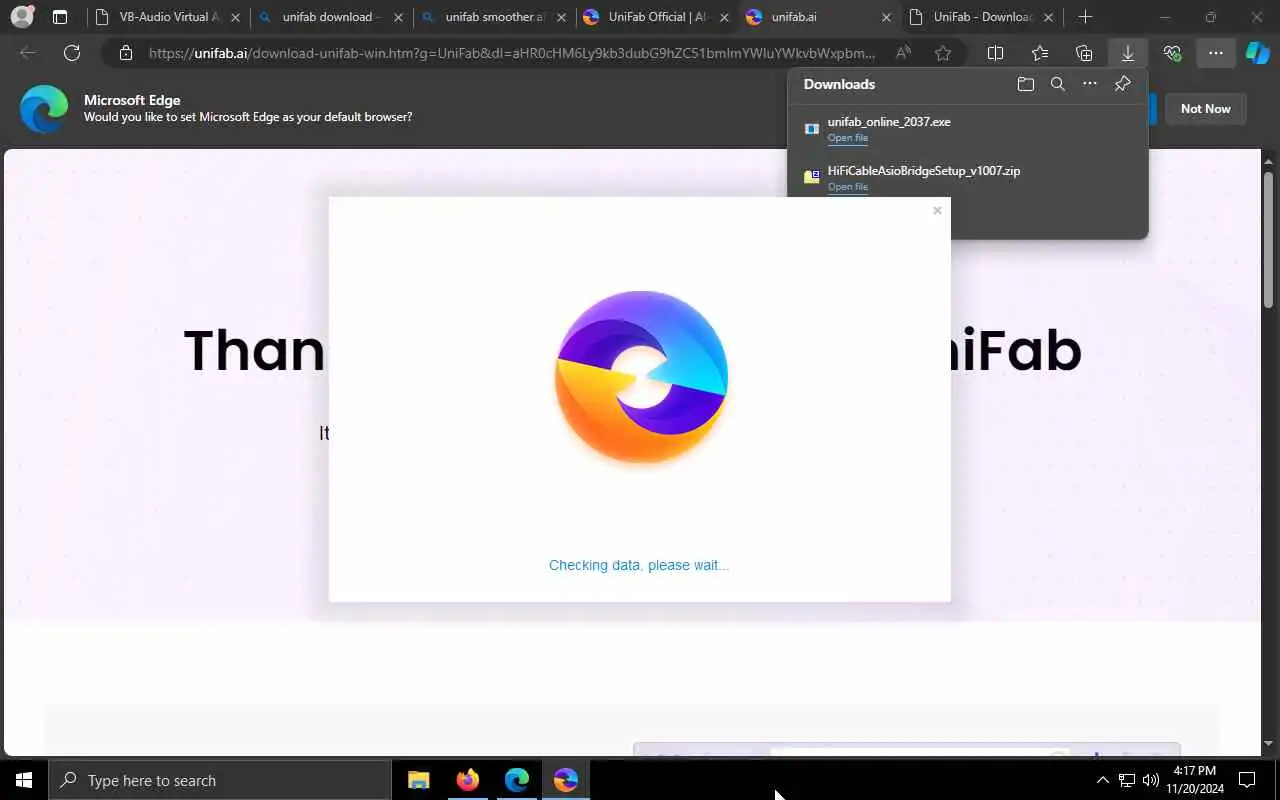Open File Explorer from taskbar
The image size is (1280, 800).
click(419, 780)
